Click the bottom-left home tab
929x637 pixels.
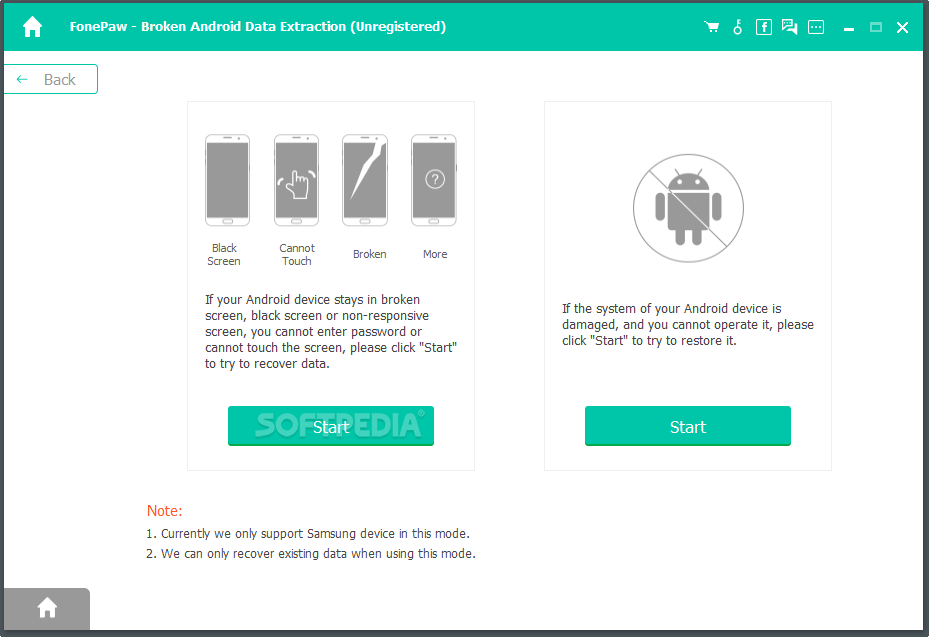click(47, 609)
